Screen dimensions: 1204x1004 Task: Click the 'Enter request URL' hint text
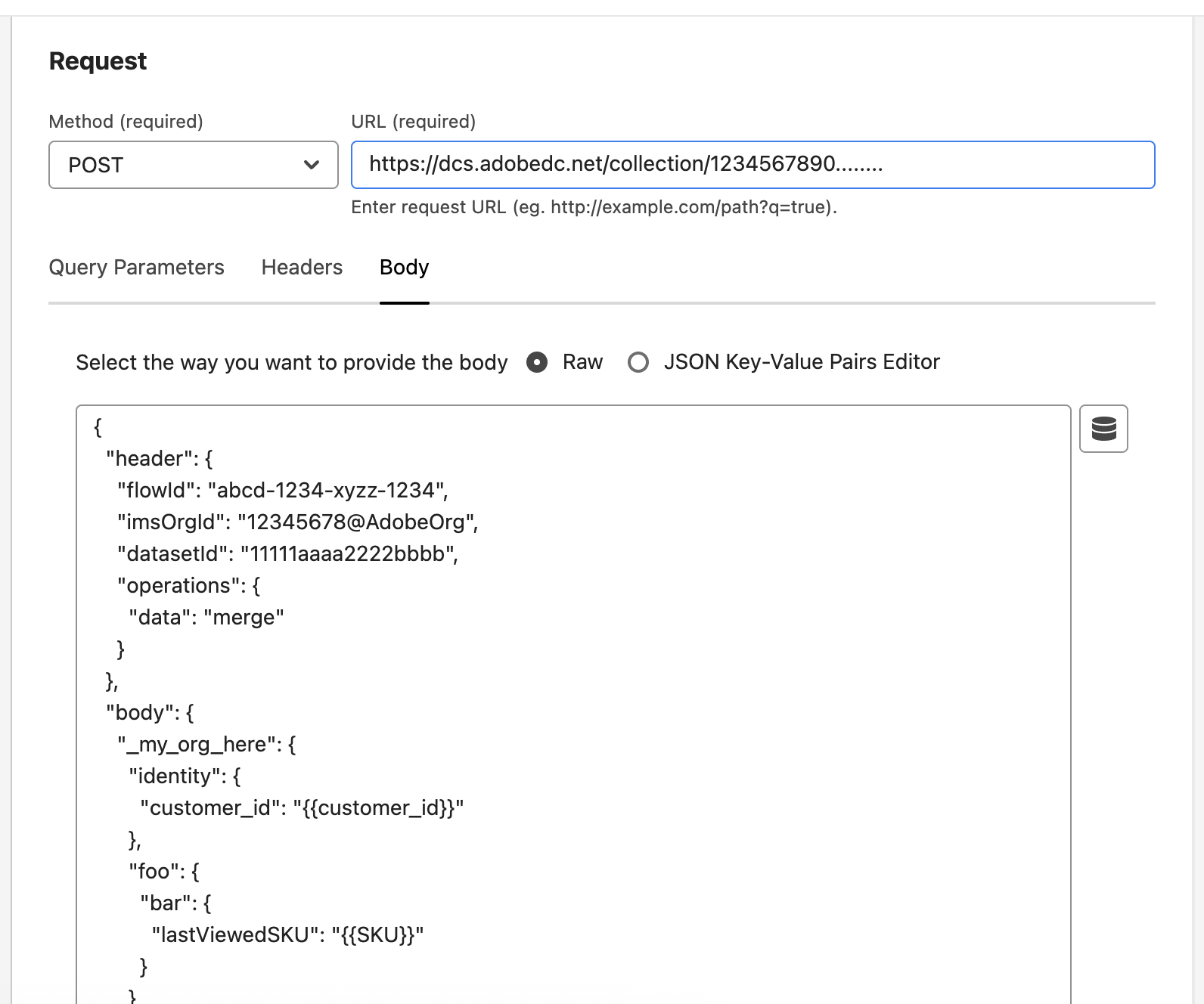tap(594, 207)
